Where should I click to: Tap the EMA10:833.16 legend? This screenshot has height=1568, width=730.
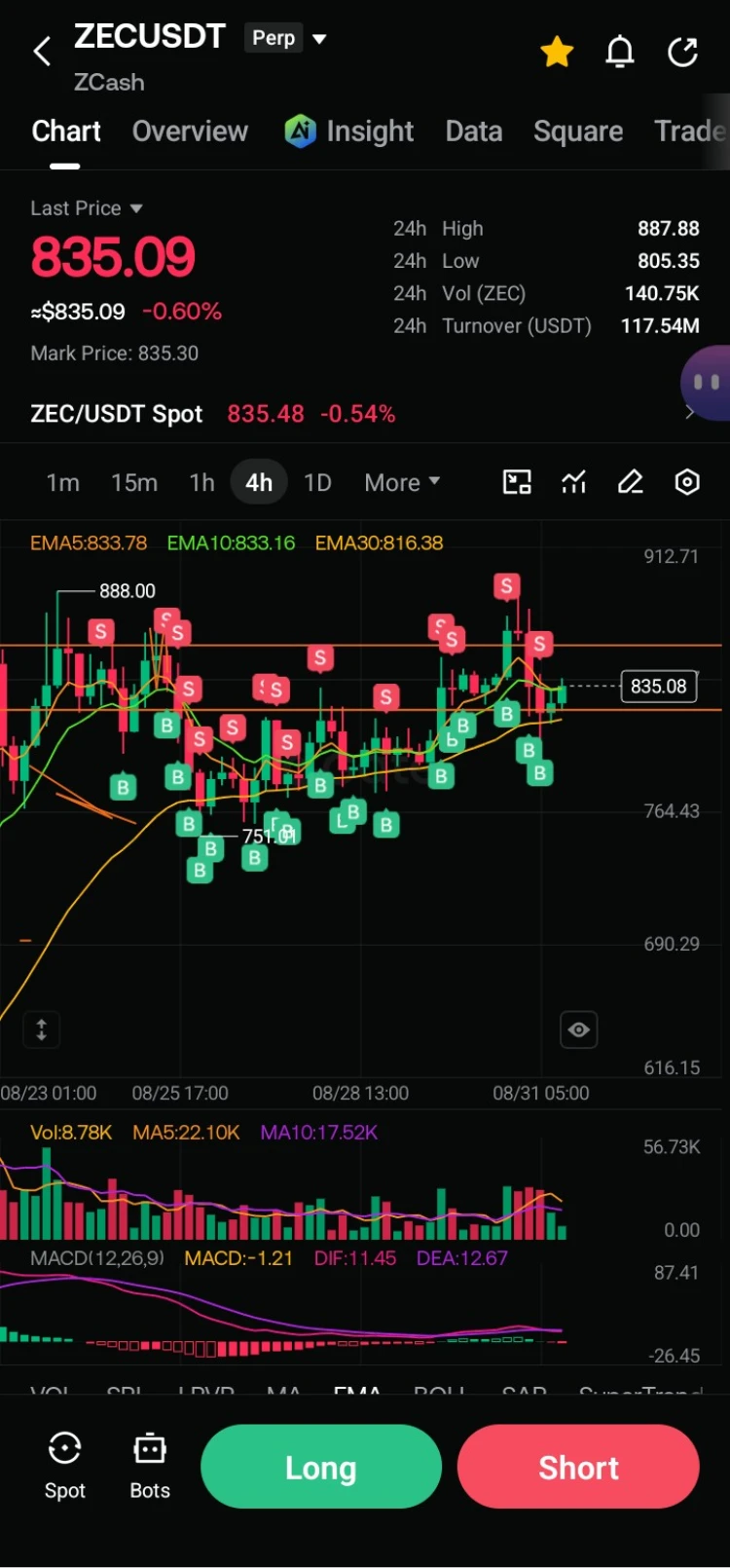[231, 543]
